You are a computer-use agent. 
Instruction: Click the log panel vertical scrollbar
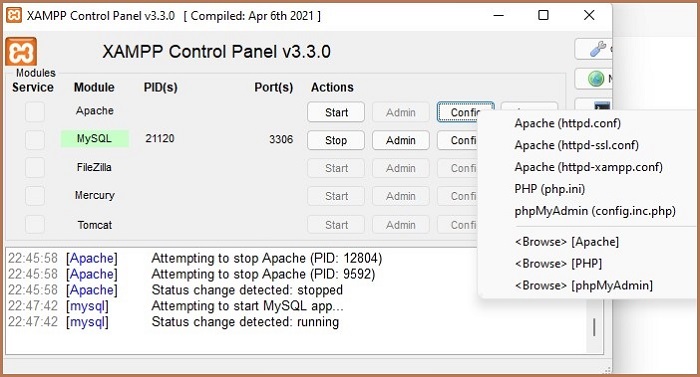pyautogui.click(x=594, y=327)
